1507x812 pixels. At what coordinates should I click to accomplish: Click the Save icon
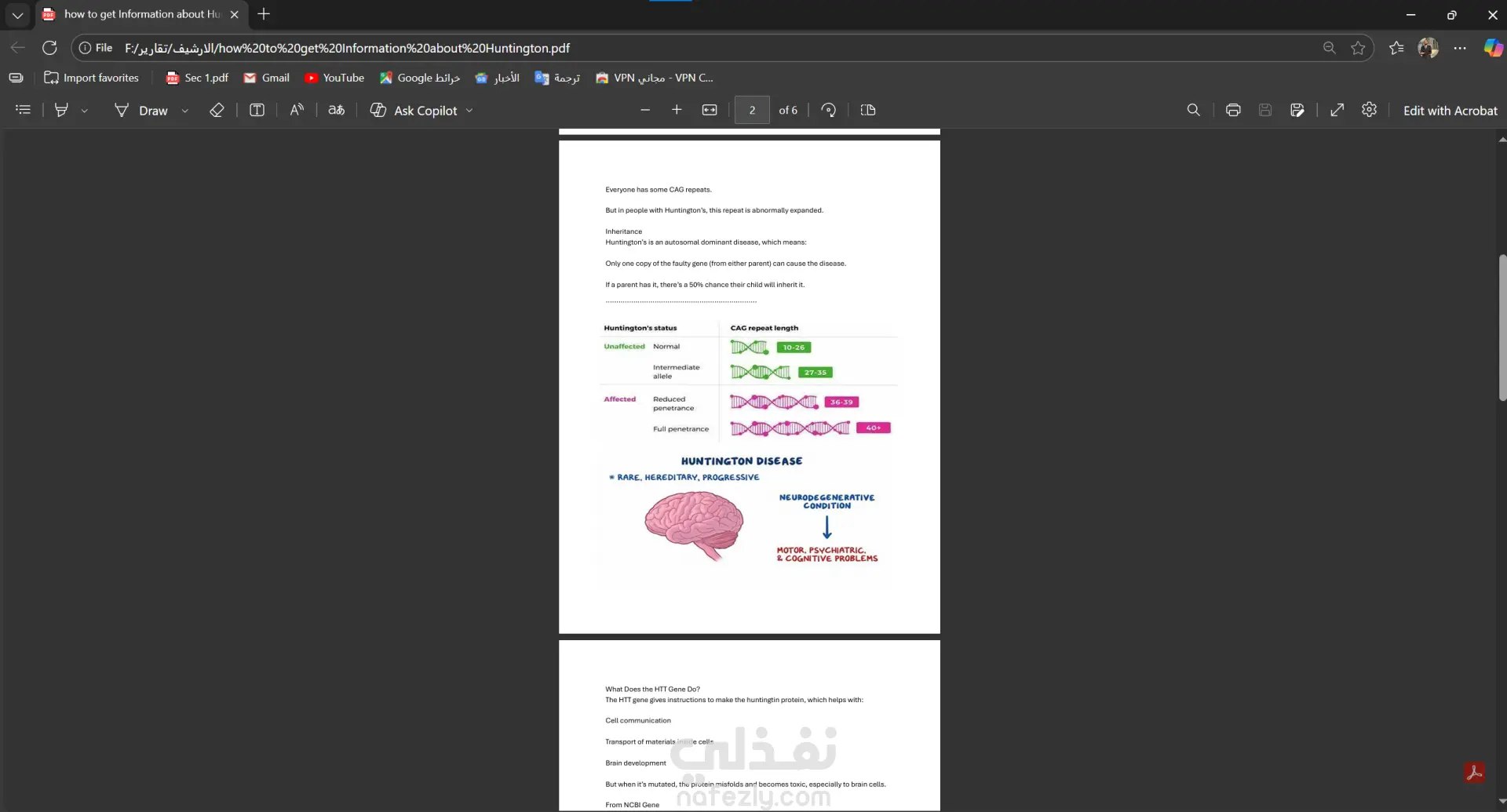pos(1265,111)
